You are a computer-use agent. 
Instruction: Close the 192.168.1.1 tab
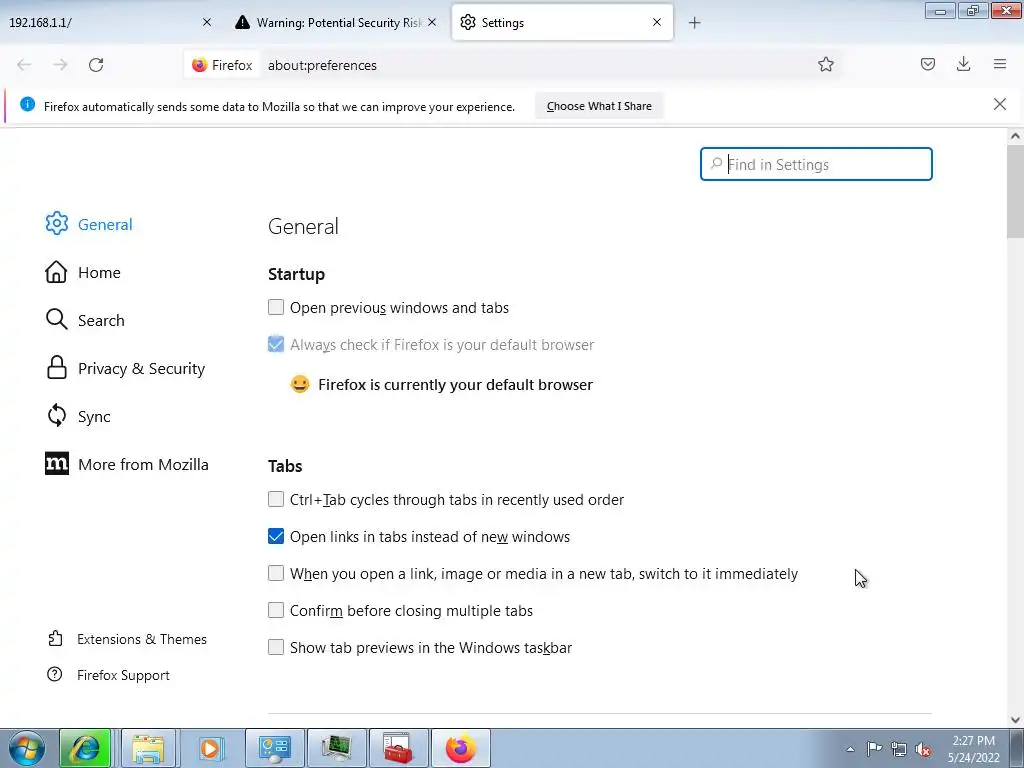[x=206, y=22]
